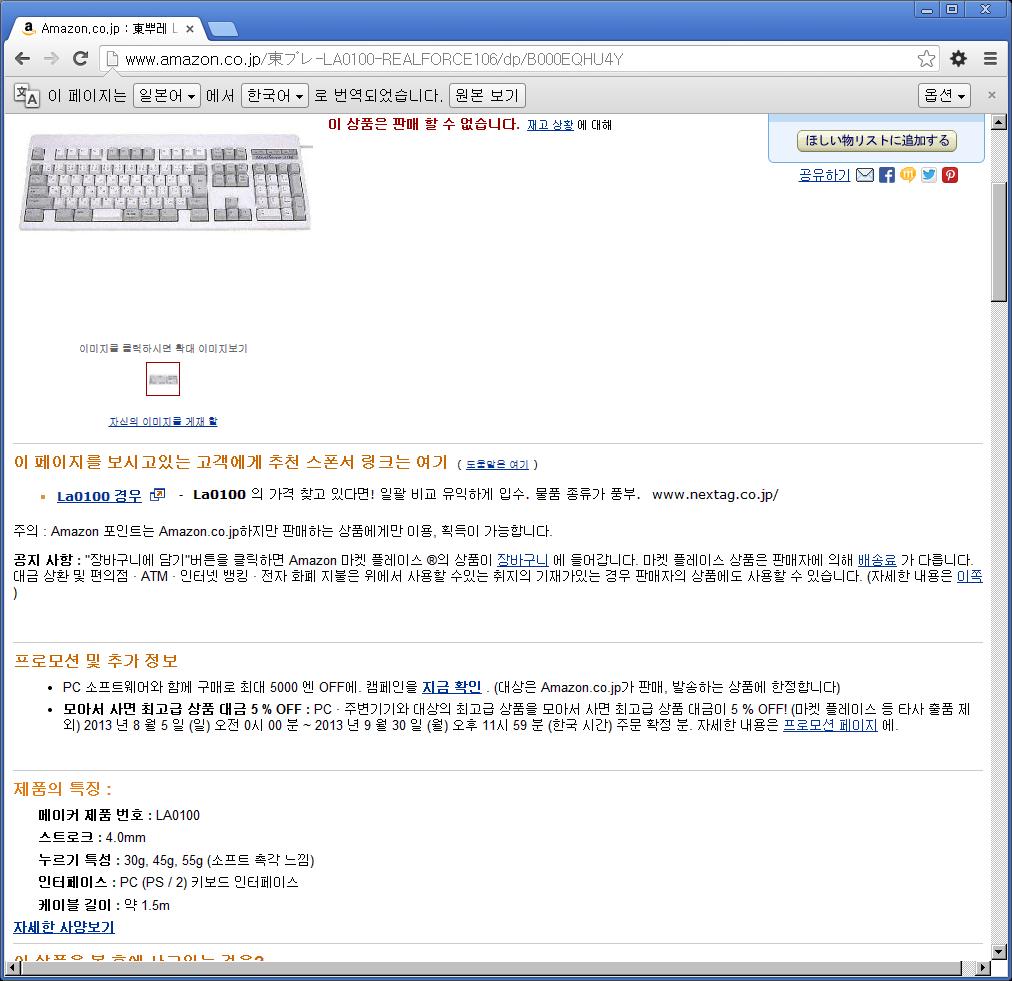The image size is (1012, 981).
Task: Select the Amazon.co.jp tab
Action: (x=106, y=28)
